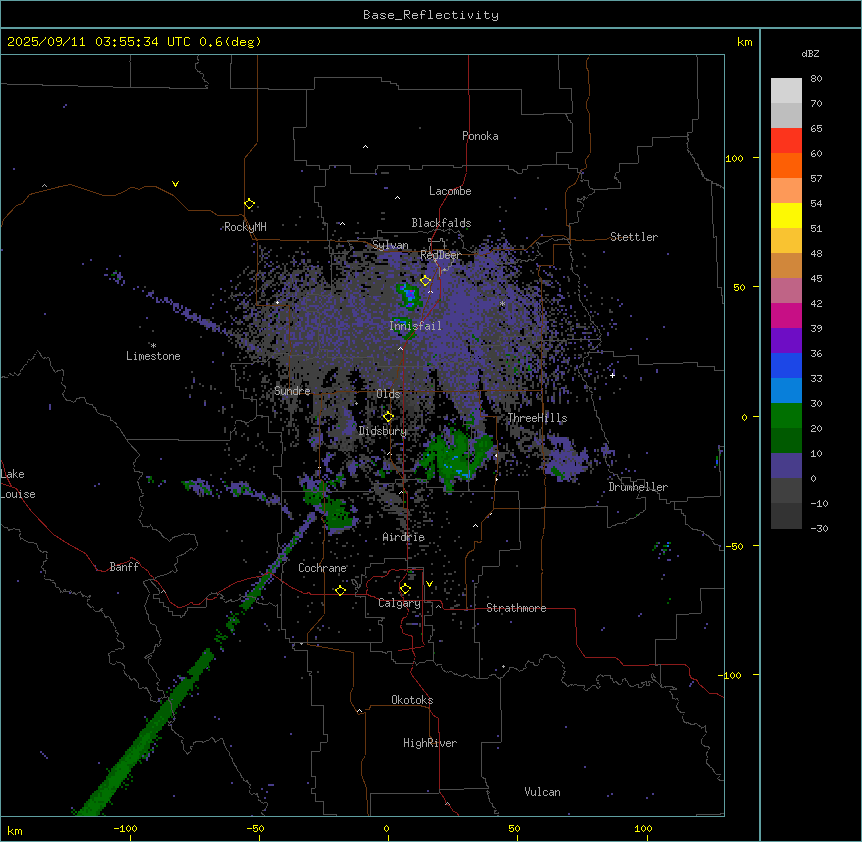Pick the green 20 dBZ legend swatch
The image size is (862, 842).
[786, 416]
